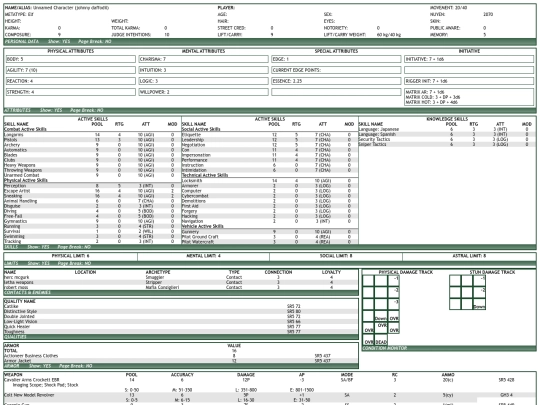Select the Quick Healer quality row
The height and width of the screenshot is (405, 540).
coord(181,326)
